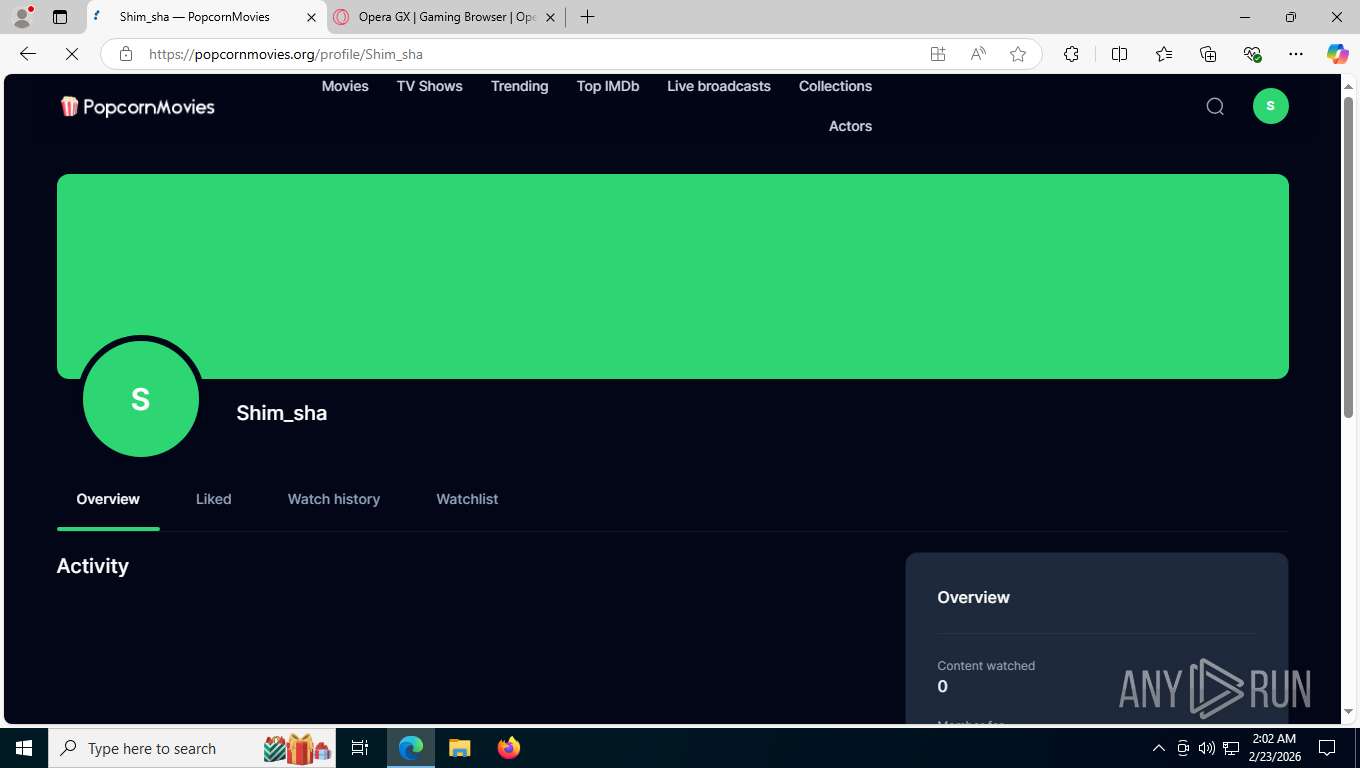This screenshot has width=1360, height=768.
Task: Open browser Collections panel
Action: click(x=1208, y=54)
